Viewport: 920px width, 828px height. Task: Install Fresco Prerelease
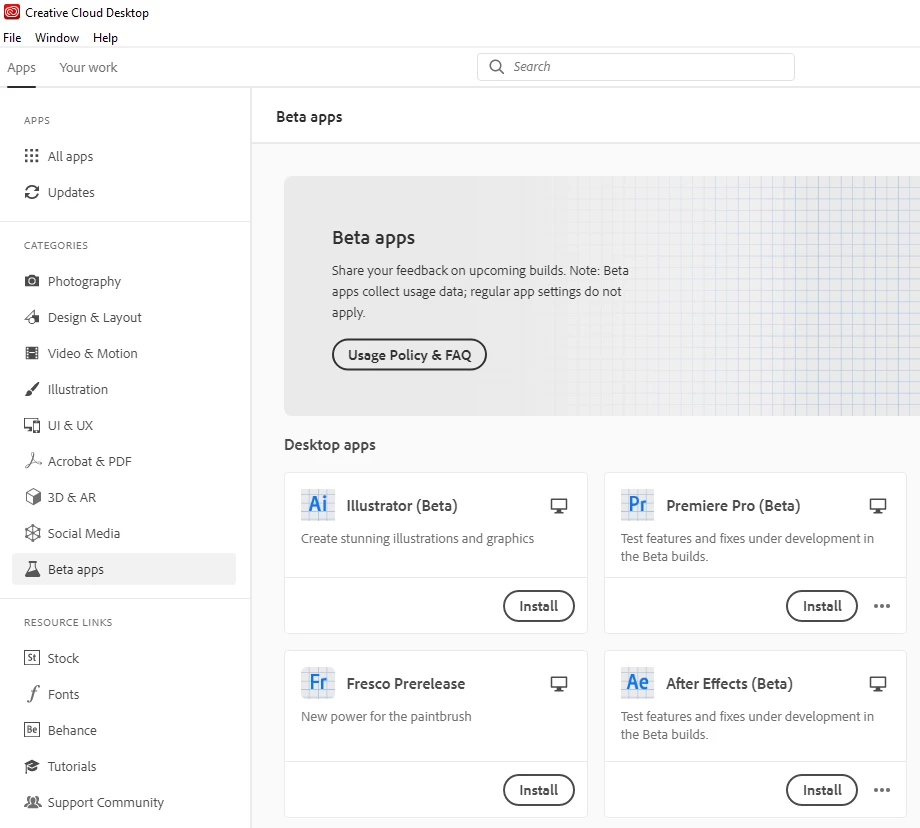(539, 790)
